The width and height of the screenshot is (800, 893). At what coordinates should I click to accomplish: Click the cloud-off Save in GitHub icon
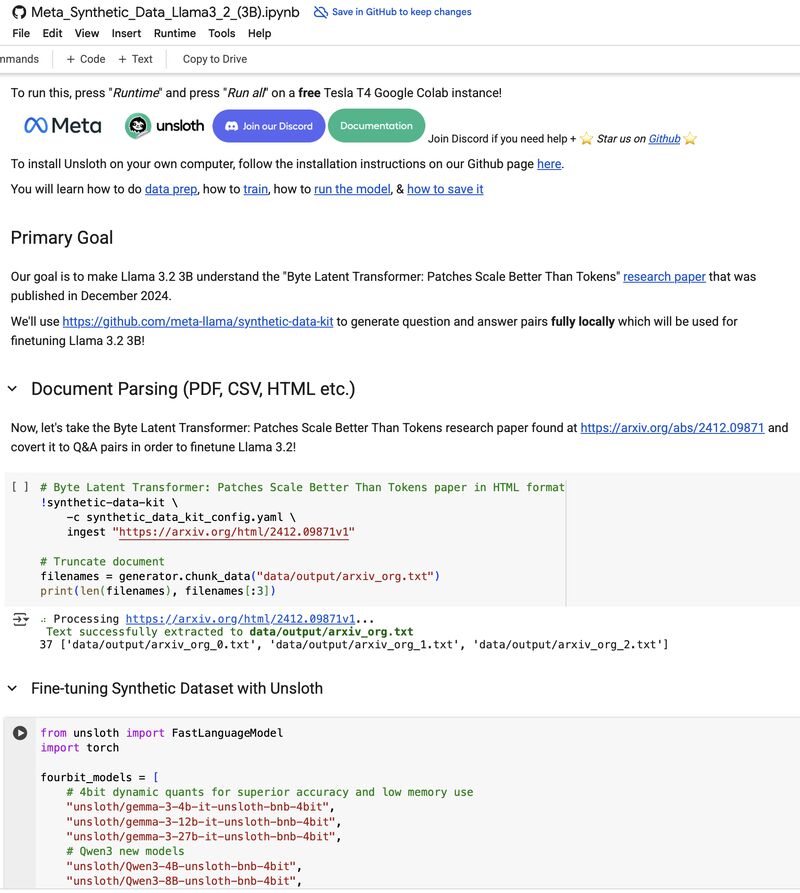click(x=321, y=12)
